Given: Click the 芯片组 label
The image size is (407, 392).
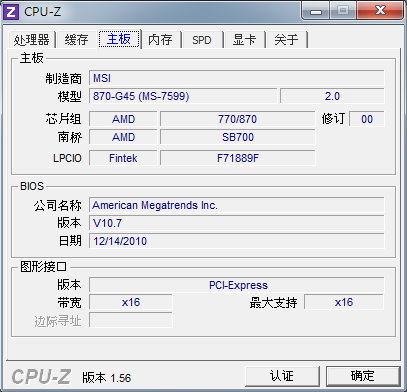Looking at the screenshot, I should (63, 119).
